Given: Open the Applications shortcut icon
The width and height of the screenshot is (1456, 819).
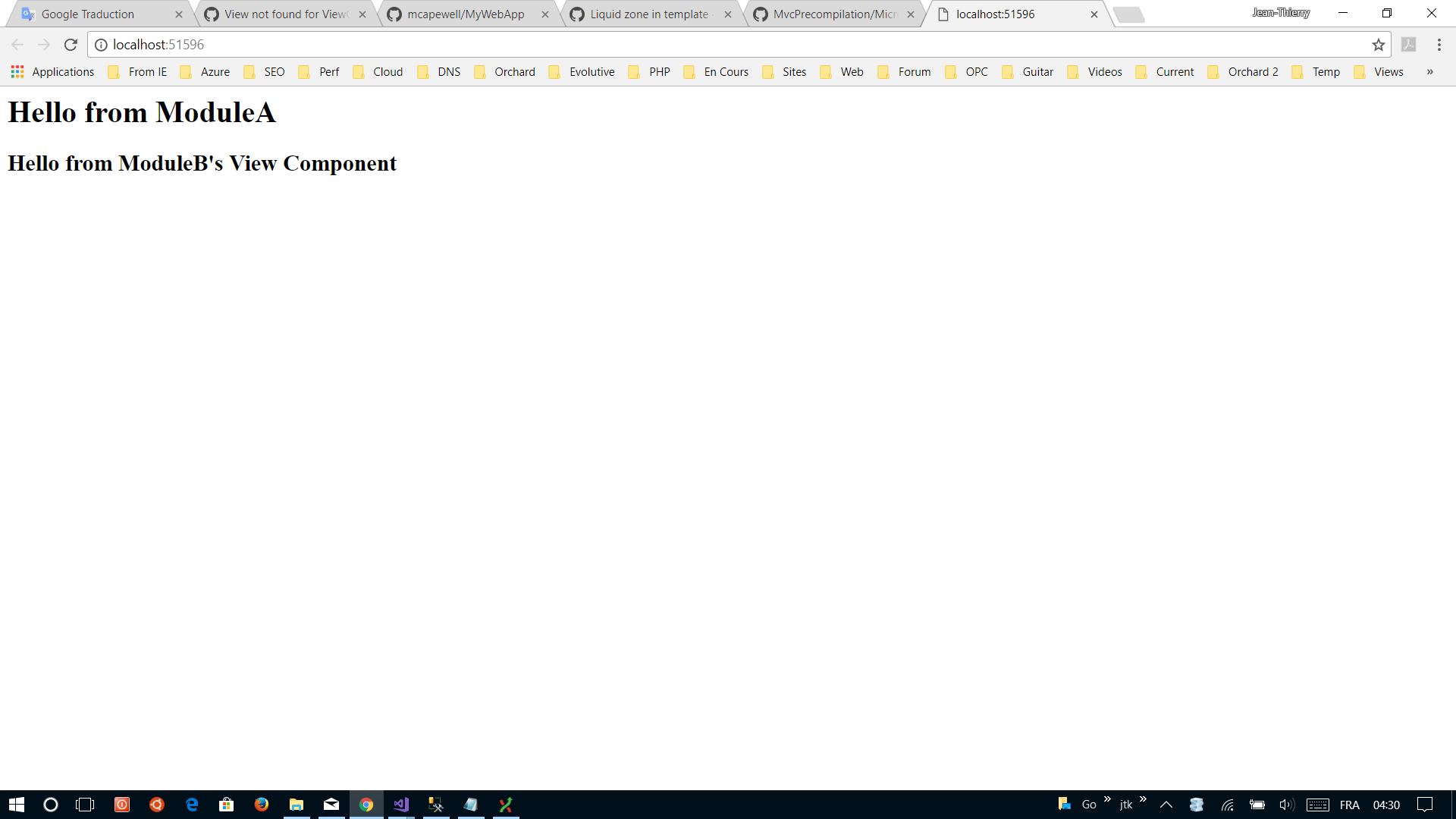Looking at the screenshot, I should pyautogui.click(x=17, y=72).
